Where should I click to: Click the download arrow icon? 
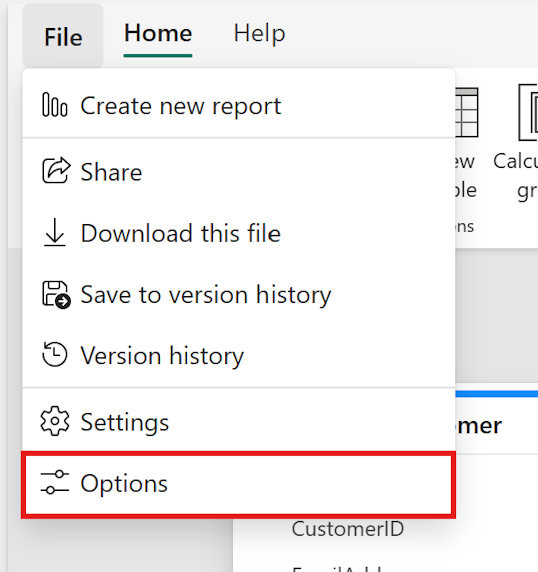(x=55, y=232)
